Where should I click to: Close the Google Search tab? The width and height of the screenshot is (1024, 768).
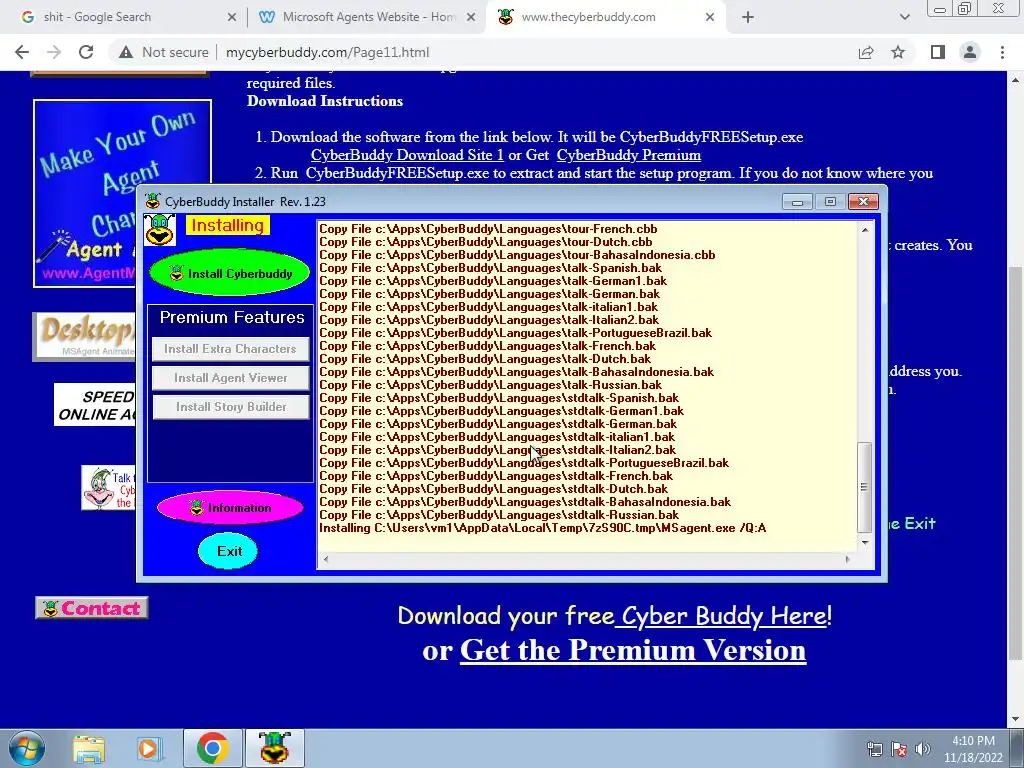232,18
